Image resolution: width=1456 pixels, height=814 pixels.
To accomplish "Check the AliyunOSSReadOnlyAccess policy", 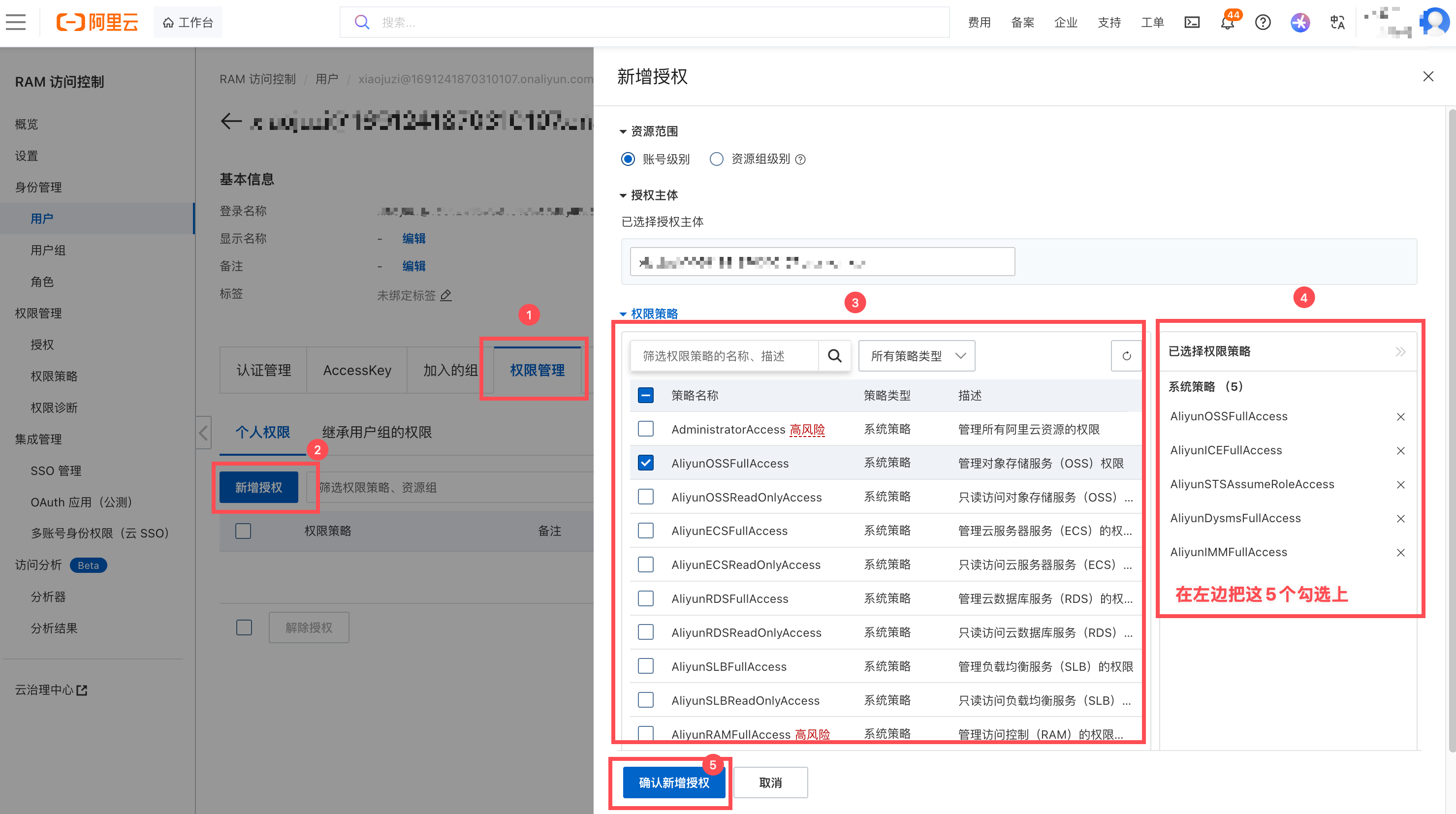I will click(x=645, y=497).
